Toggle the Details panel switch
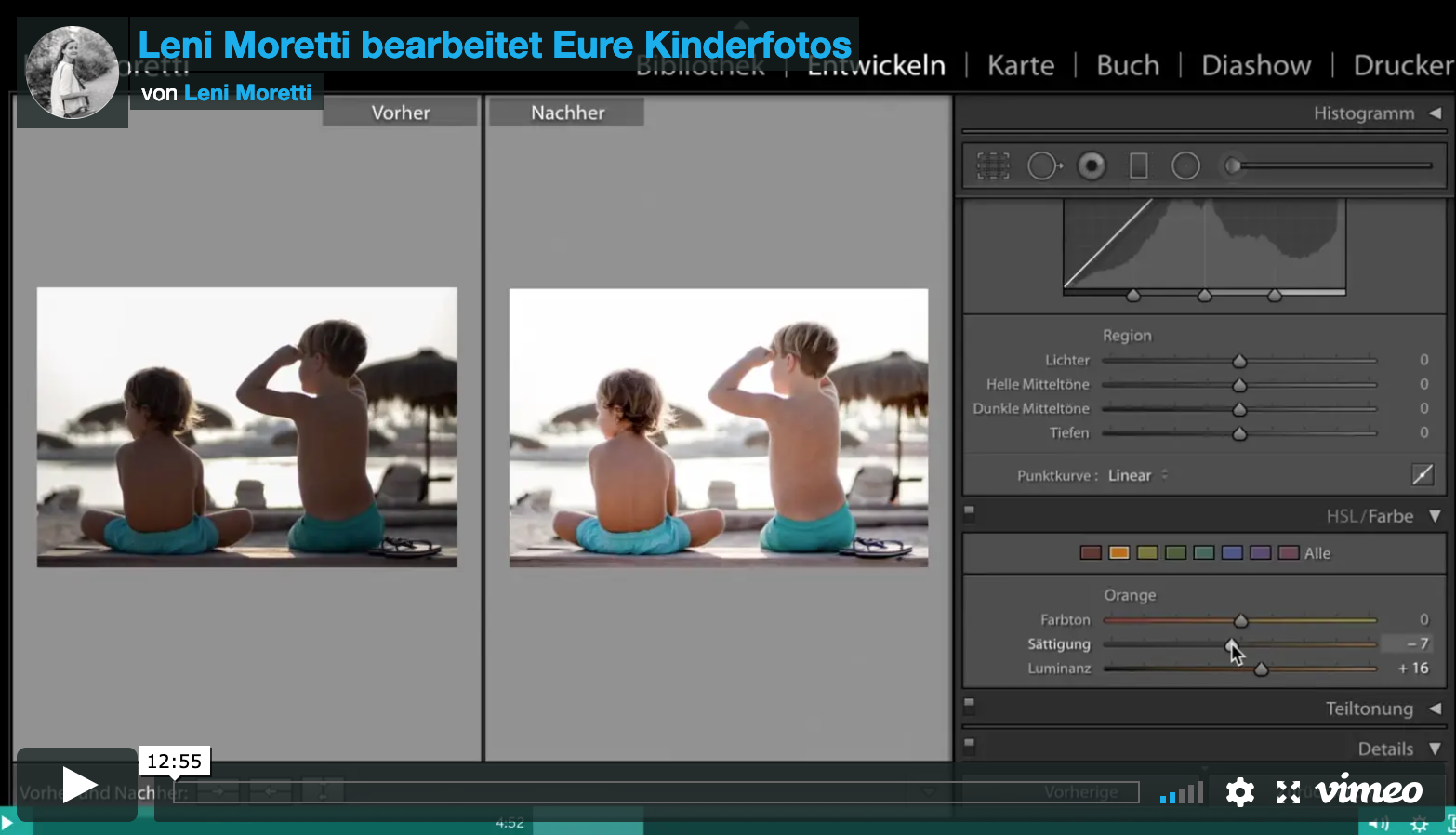The width and height of the screenshot is (1456, 835). (969, 744)
